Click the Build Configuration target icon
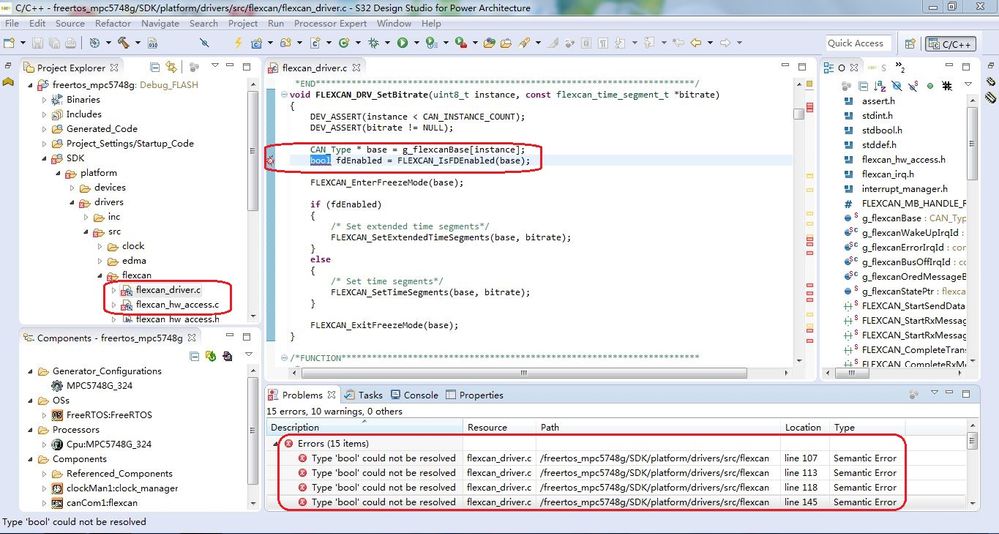The height and width of the screenshot is (534, 999). [94, 43]
